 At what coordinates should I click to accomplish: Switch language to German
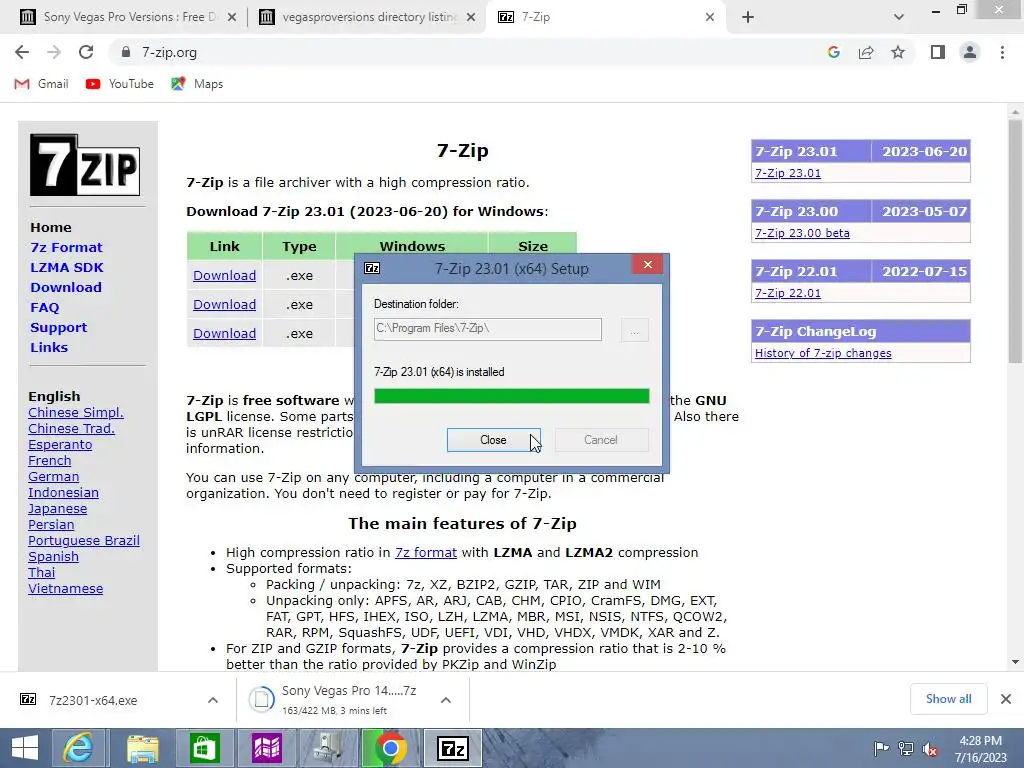tap(54, 477)
